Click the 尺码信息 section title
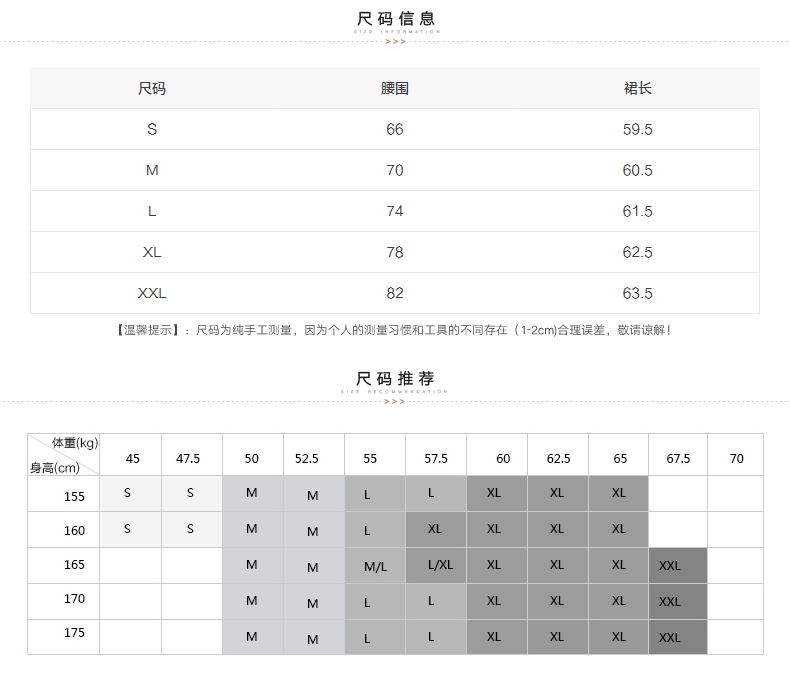Viewport: 790px width, 684px height. [x=396, y=19]
